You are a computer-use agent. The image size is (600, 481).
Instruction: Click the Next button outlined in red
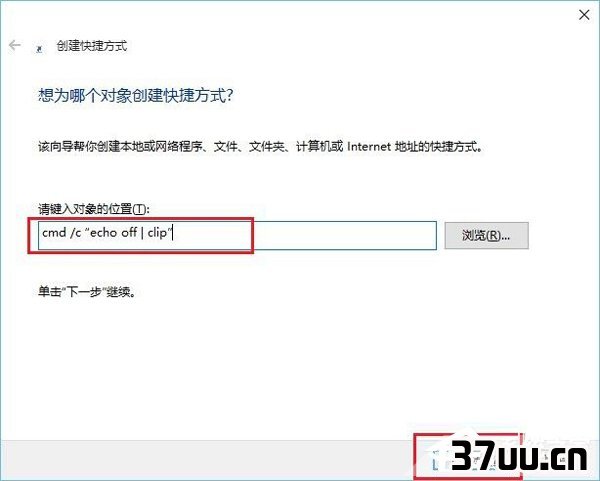click(x=468, y=456)
